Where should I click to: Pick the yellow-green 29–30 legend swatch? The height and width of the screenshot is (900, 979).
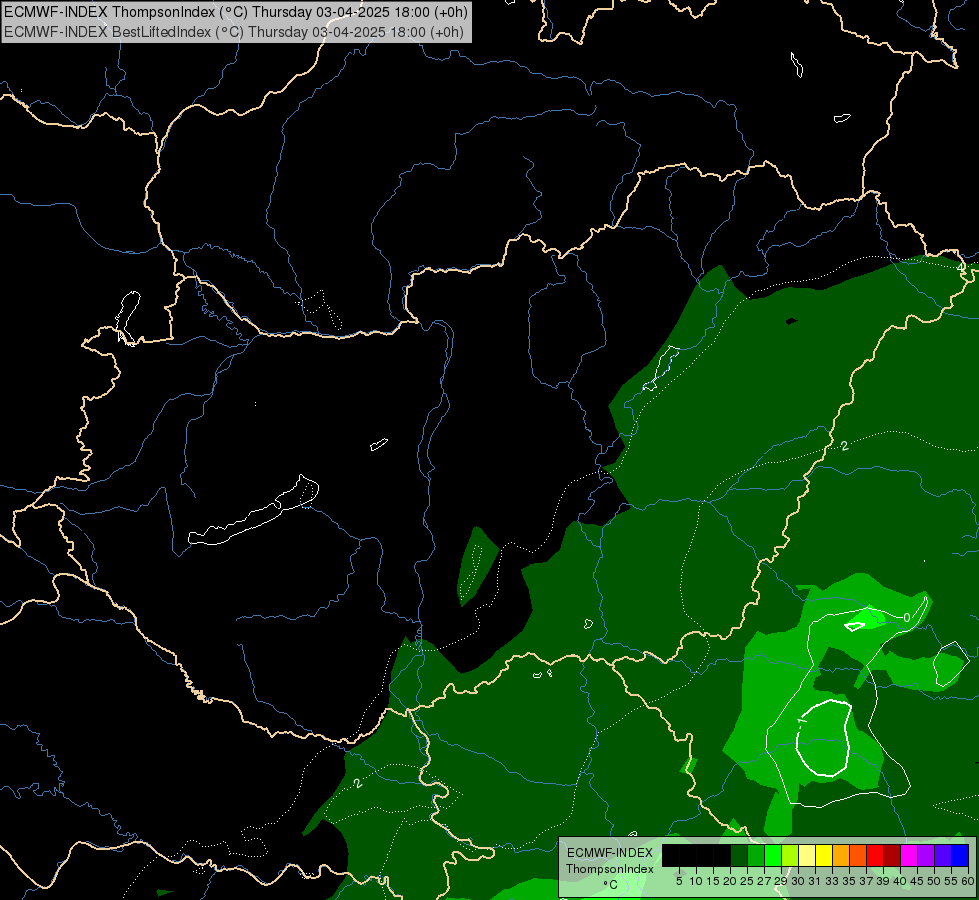(790, 855)
